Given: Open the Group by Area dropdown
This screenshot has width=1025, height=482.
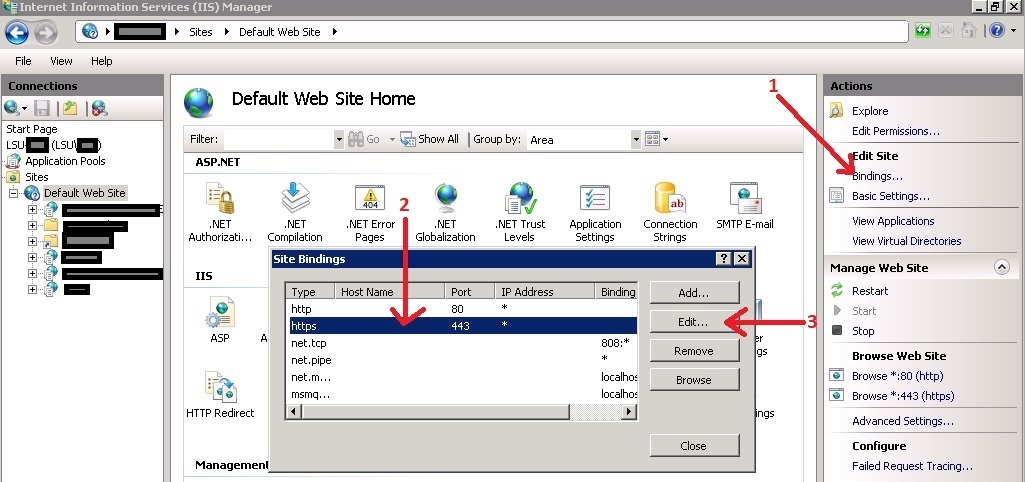Looking at the screenshot, I should coord(636,139).
